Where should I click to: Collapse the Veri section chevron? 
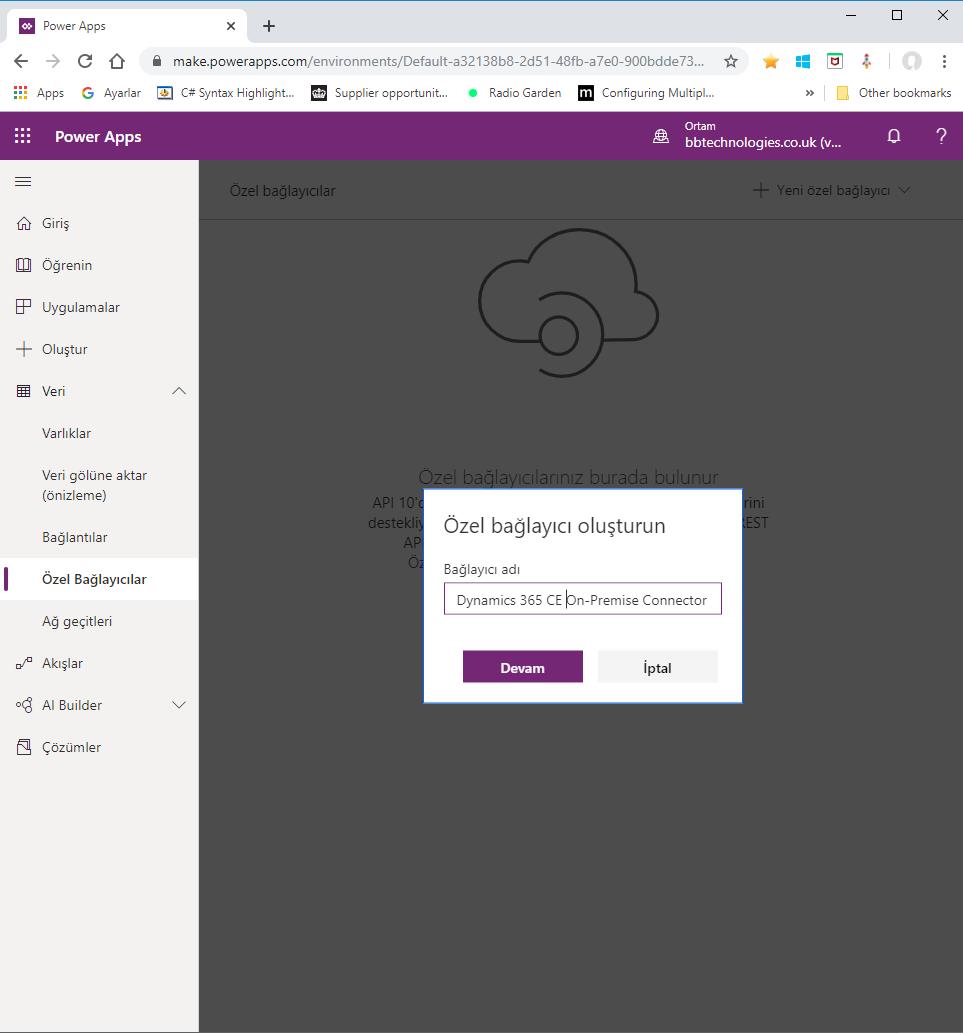click(x=179, y=391)
